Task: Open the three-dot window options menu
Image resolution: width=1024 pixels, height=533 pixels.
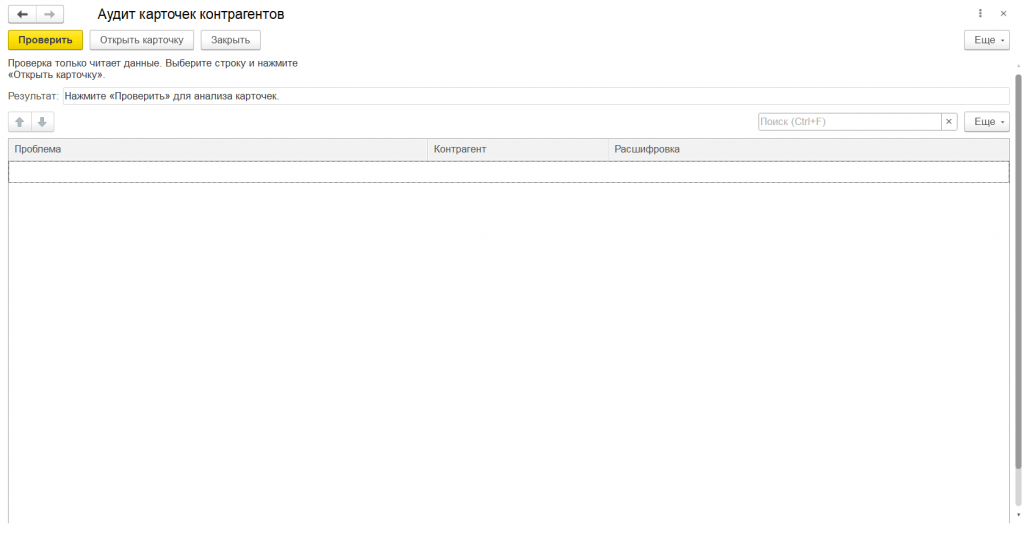Action: [x=980, y=14]
